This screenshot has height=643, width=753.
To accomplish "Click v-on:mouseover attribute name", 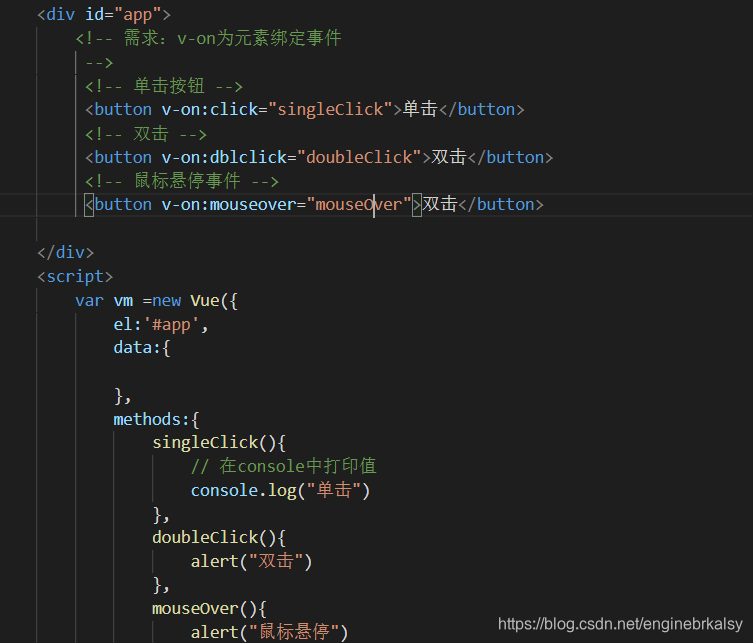I will 229,205.
